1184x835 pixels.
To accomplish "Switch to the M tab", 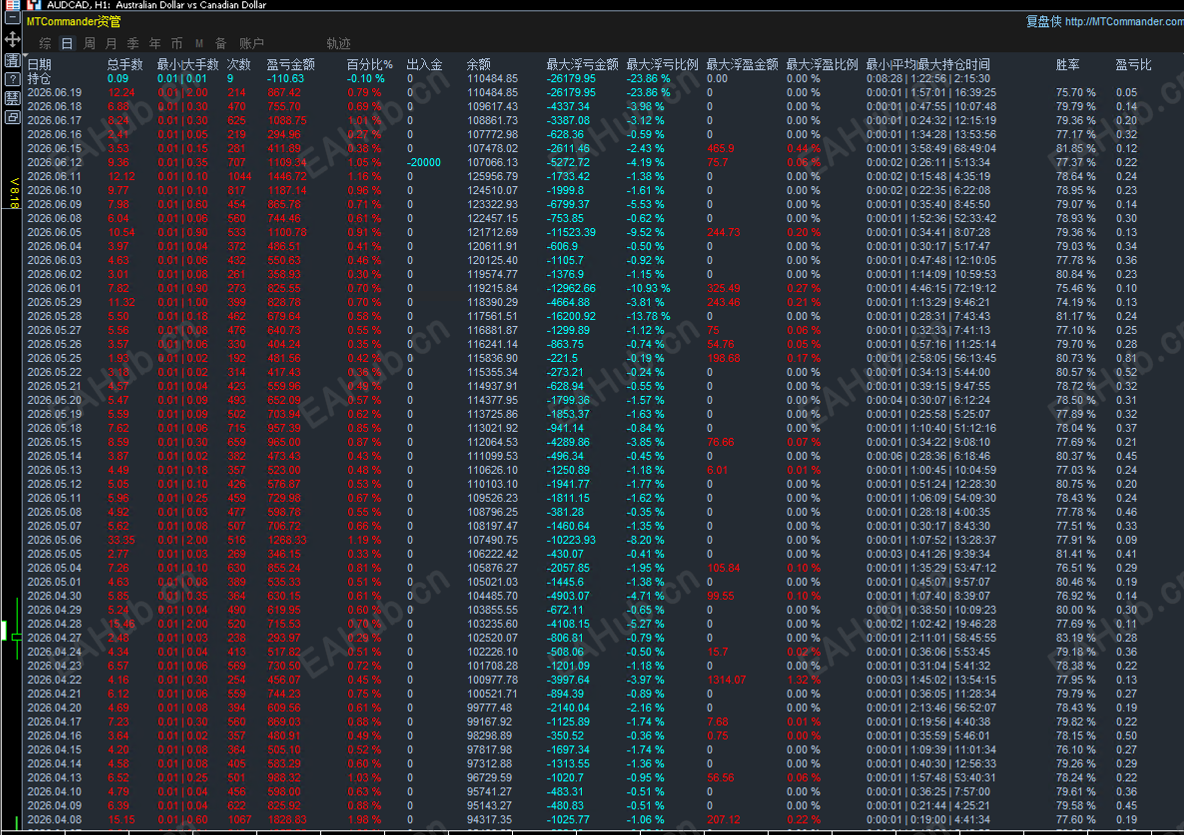I will point(199,44).
